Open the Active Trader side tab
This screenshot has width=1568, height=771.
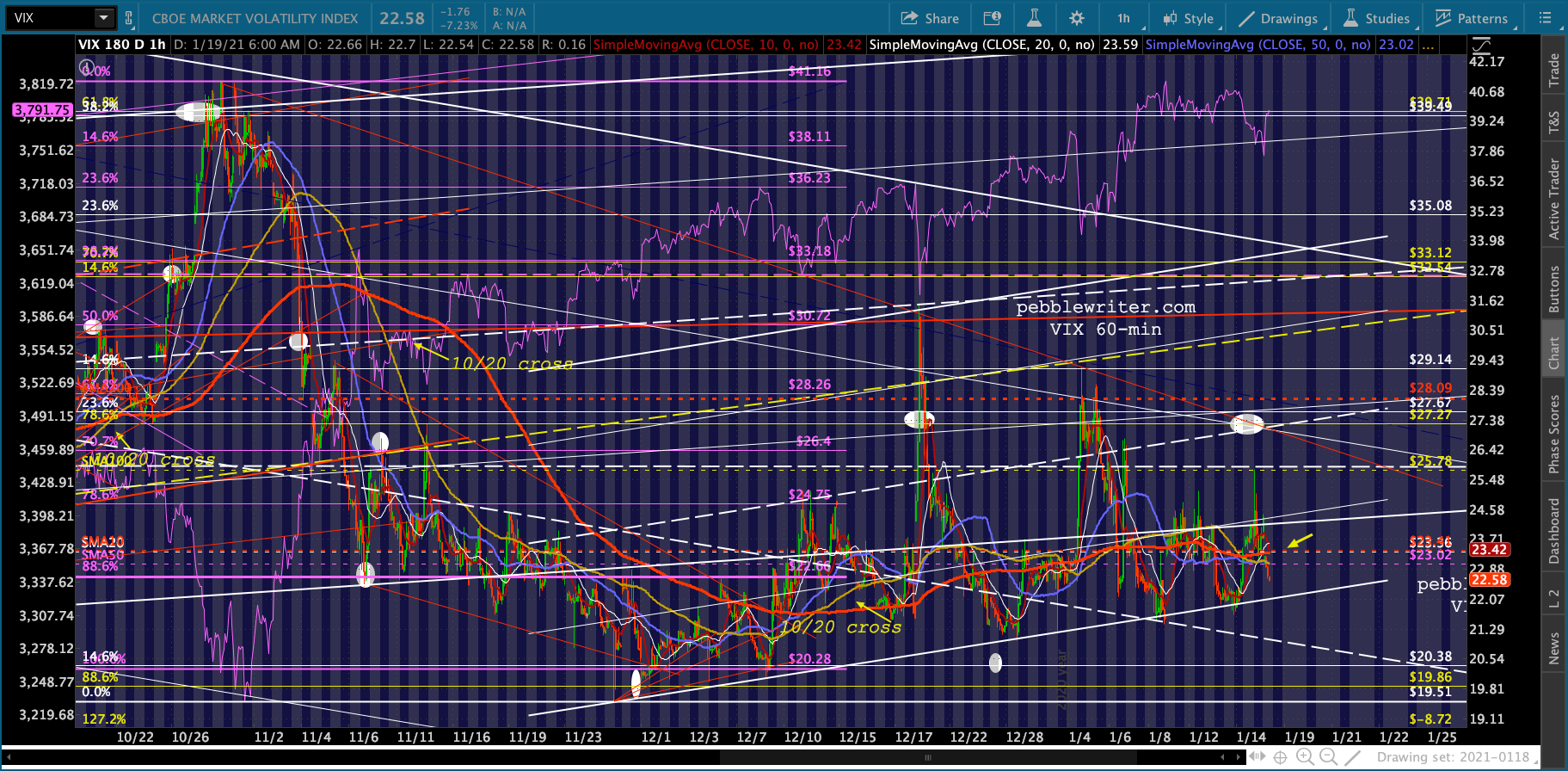tap(1554, 199)
